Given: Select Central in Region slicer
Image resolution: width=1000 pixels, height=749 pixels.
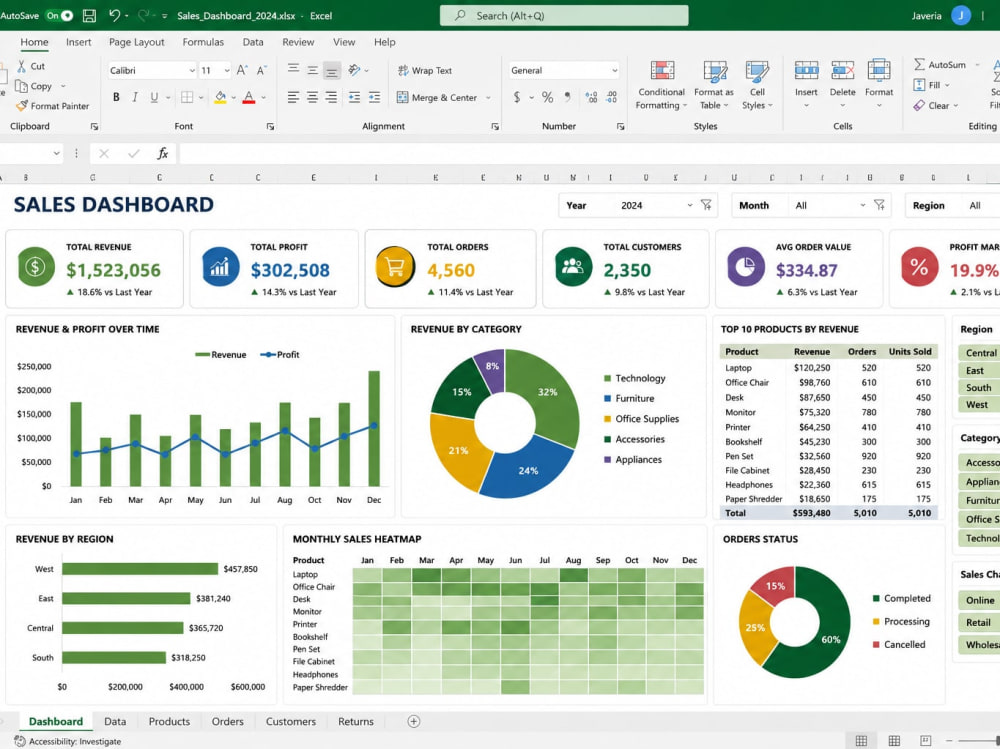Looking at the screenshot, I should pos(980,353).
